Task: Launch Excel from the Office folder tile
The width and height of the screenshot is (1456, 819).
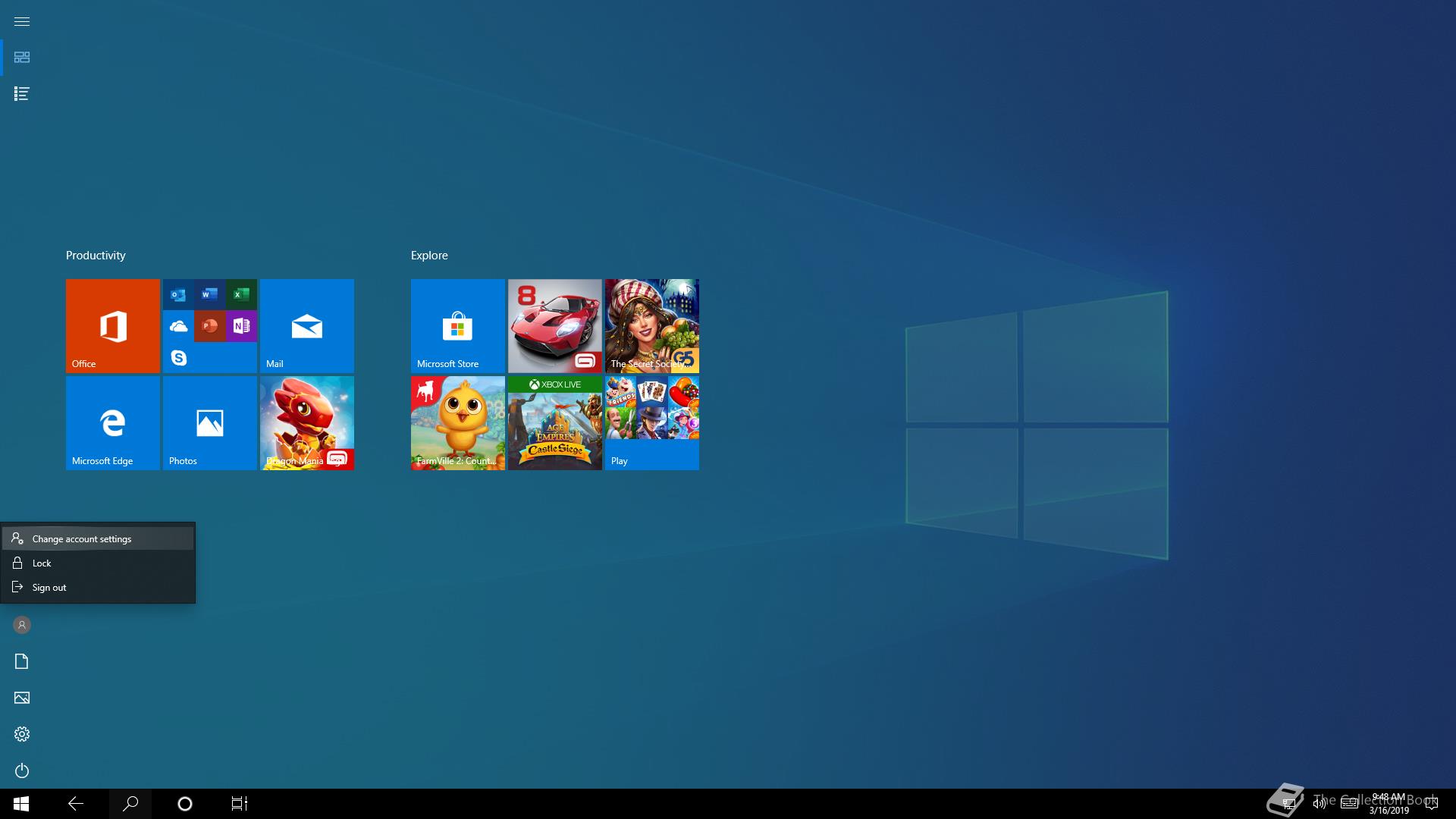Action: tap(241, 294)
